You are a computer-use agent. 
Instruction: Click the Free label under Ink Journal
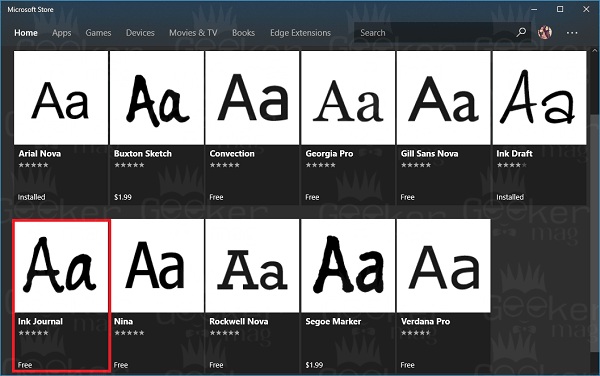click(25, 365)
